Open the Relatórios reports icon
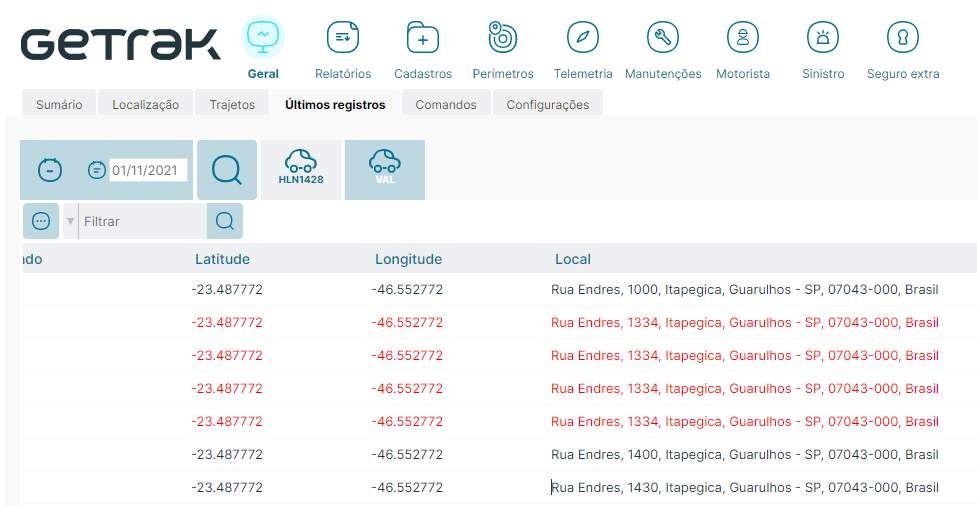 (343, 37)
